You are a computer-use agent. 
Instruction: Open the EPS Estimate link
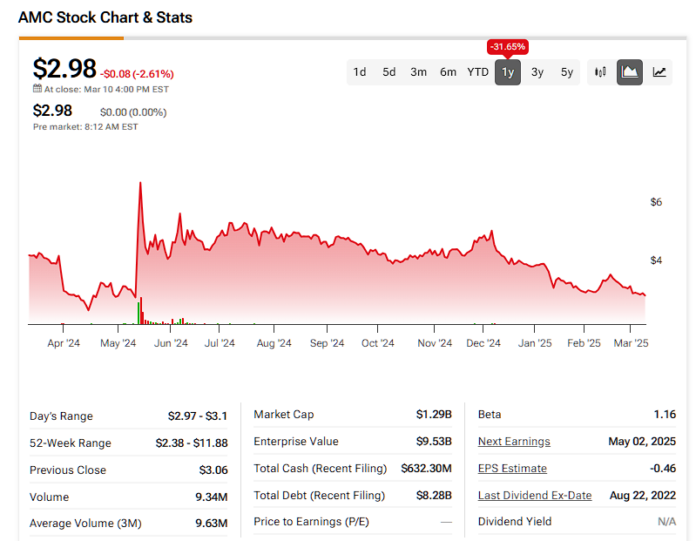(x=512, y=468)
